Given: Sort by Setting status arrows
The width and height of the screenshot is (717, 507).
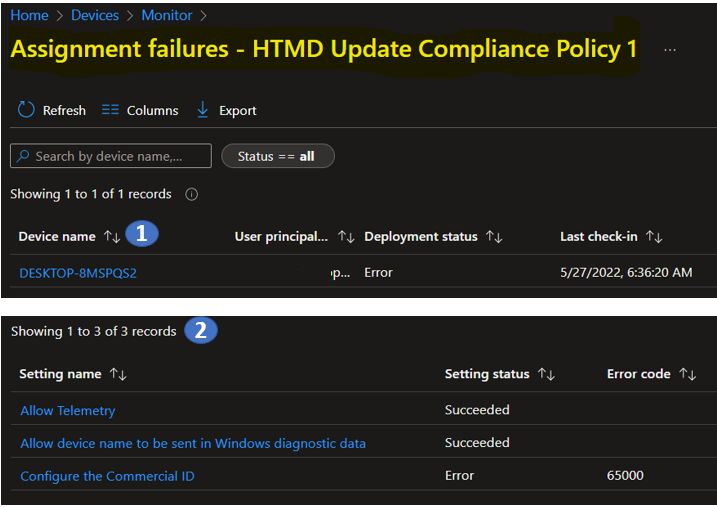Looking at the screenshot, I should click(x=546, y=374).
